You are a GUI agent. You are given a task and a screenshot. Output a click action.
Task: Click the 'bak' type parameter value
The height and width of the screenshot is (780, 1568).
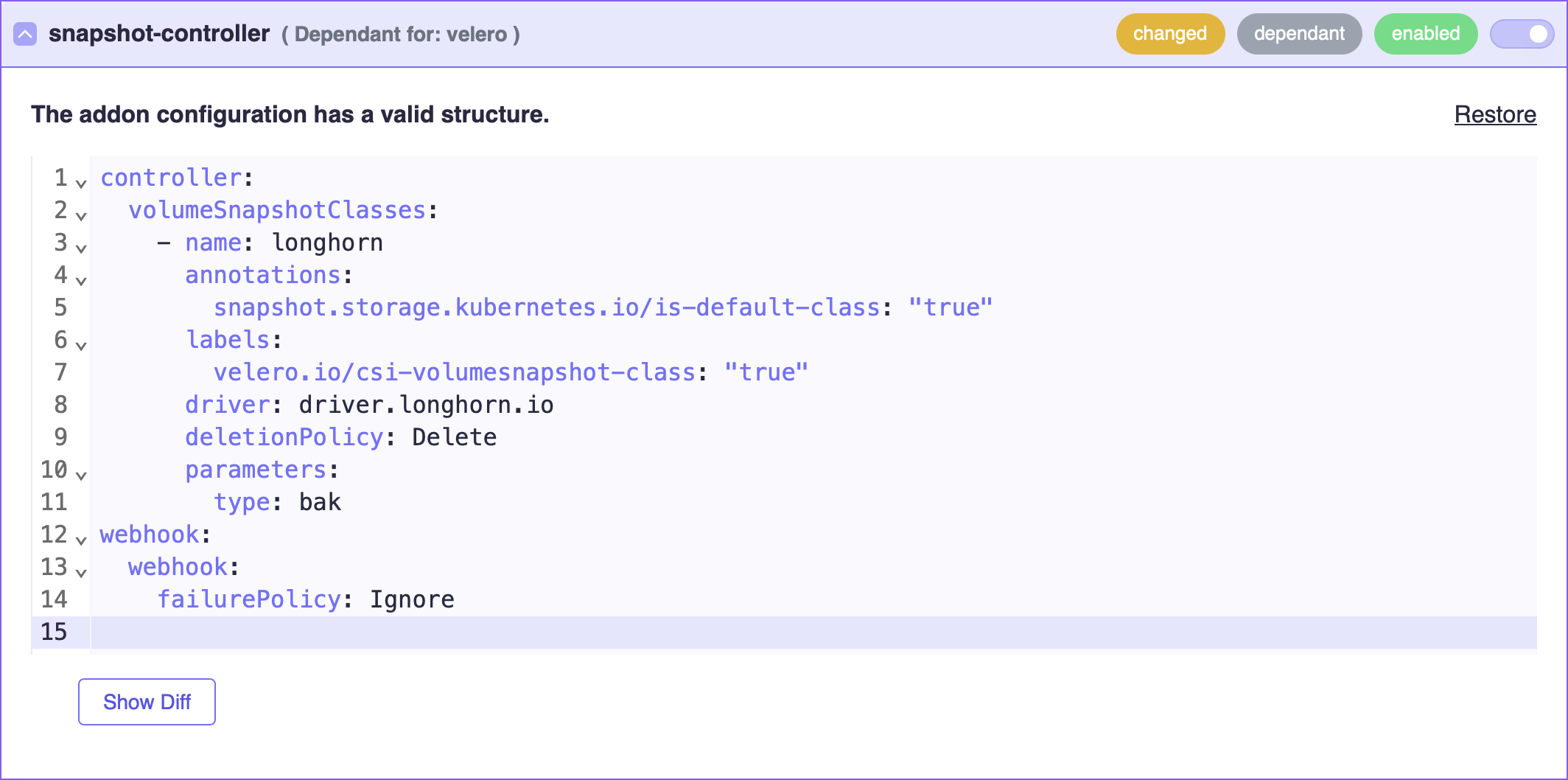320,503
